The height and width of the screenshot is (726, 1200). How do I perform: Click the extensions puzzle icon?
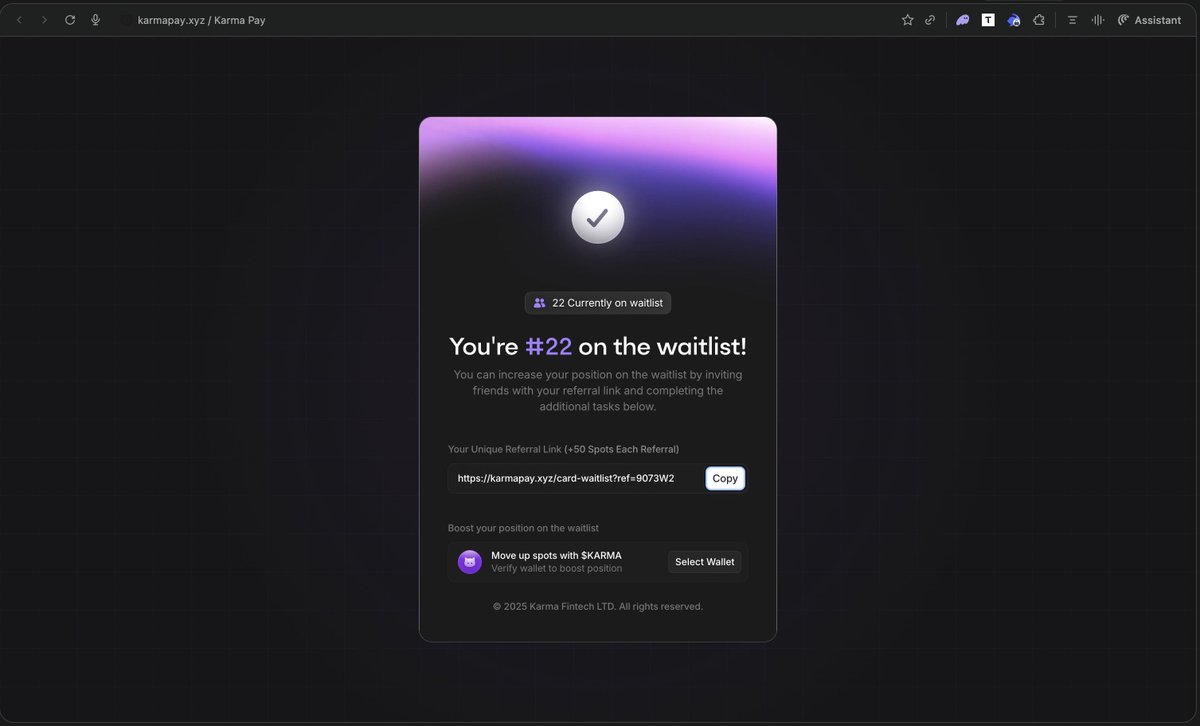1039,19
